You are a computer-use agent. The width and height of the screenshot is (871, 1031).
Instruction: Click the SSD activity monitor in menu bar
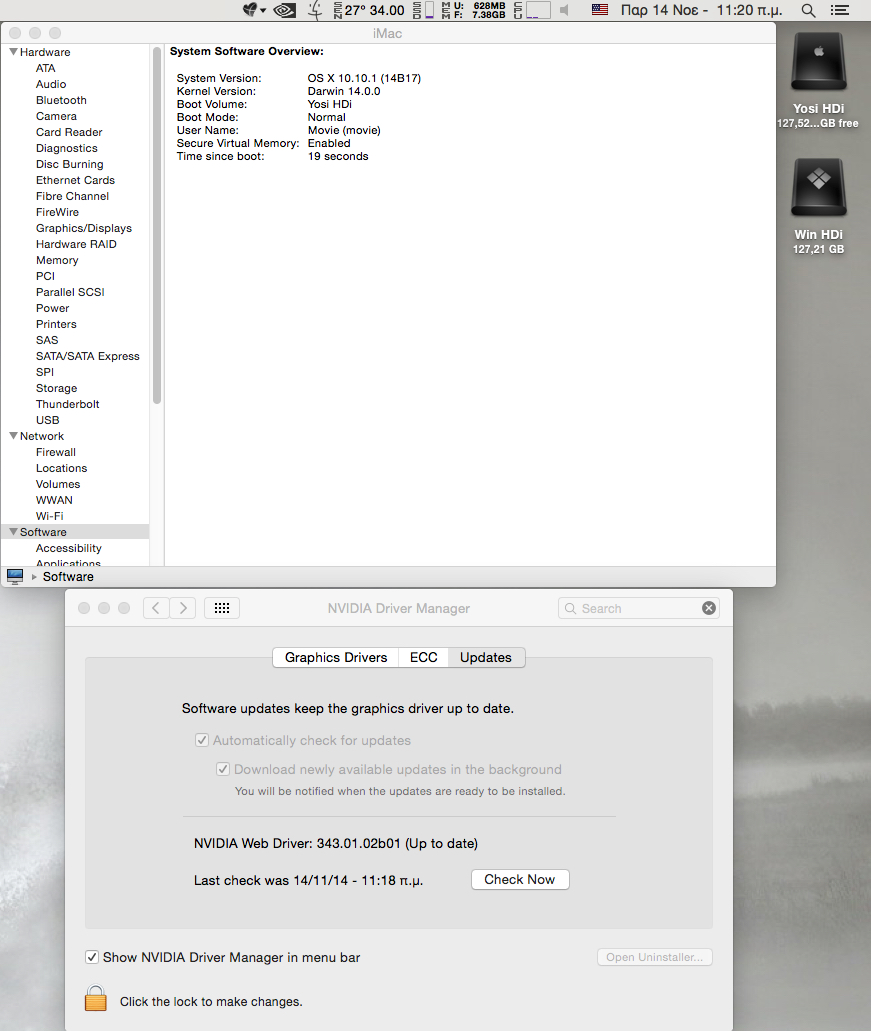click(423, 10)
